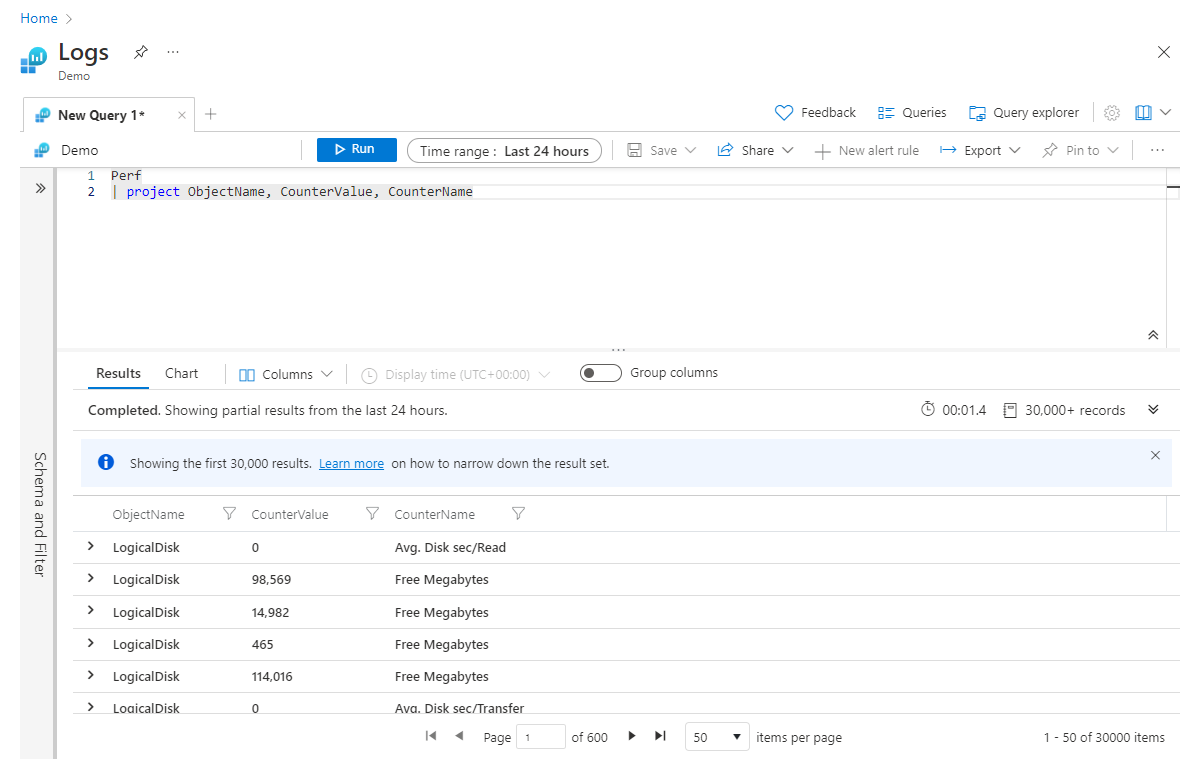Viewport: 1200px width, 760px height.
Task: Open the Columns dropdown
Action: 286,374
